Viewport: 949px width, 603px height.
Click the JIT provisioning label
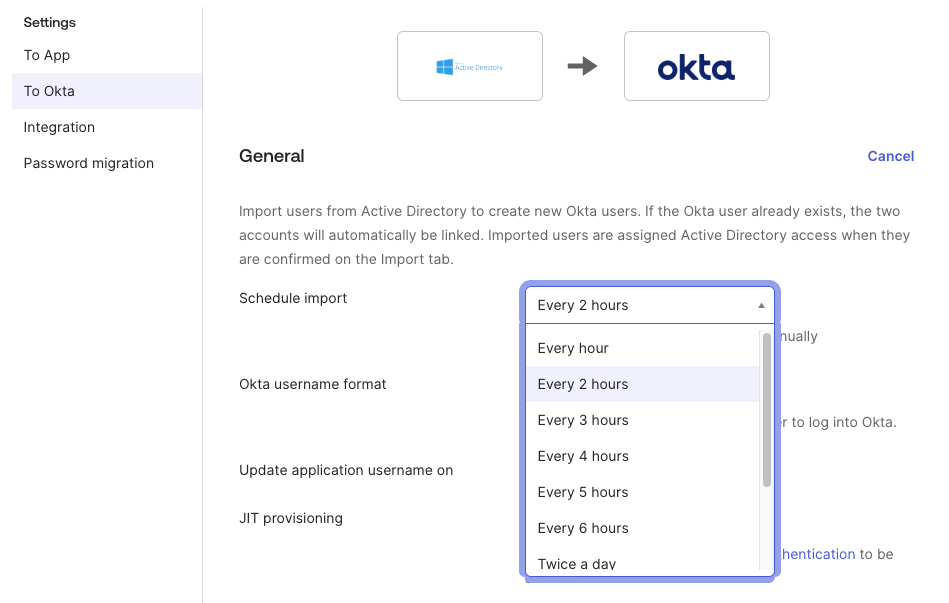pos(291,518)
